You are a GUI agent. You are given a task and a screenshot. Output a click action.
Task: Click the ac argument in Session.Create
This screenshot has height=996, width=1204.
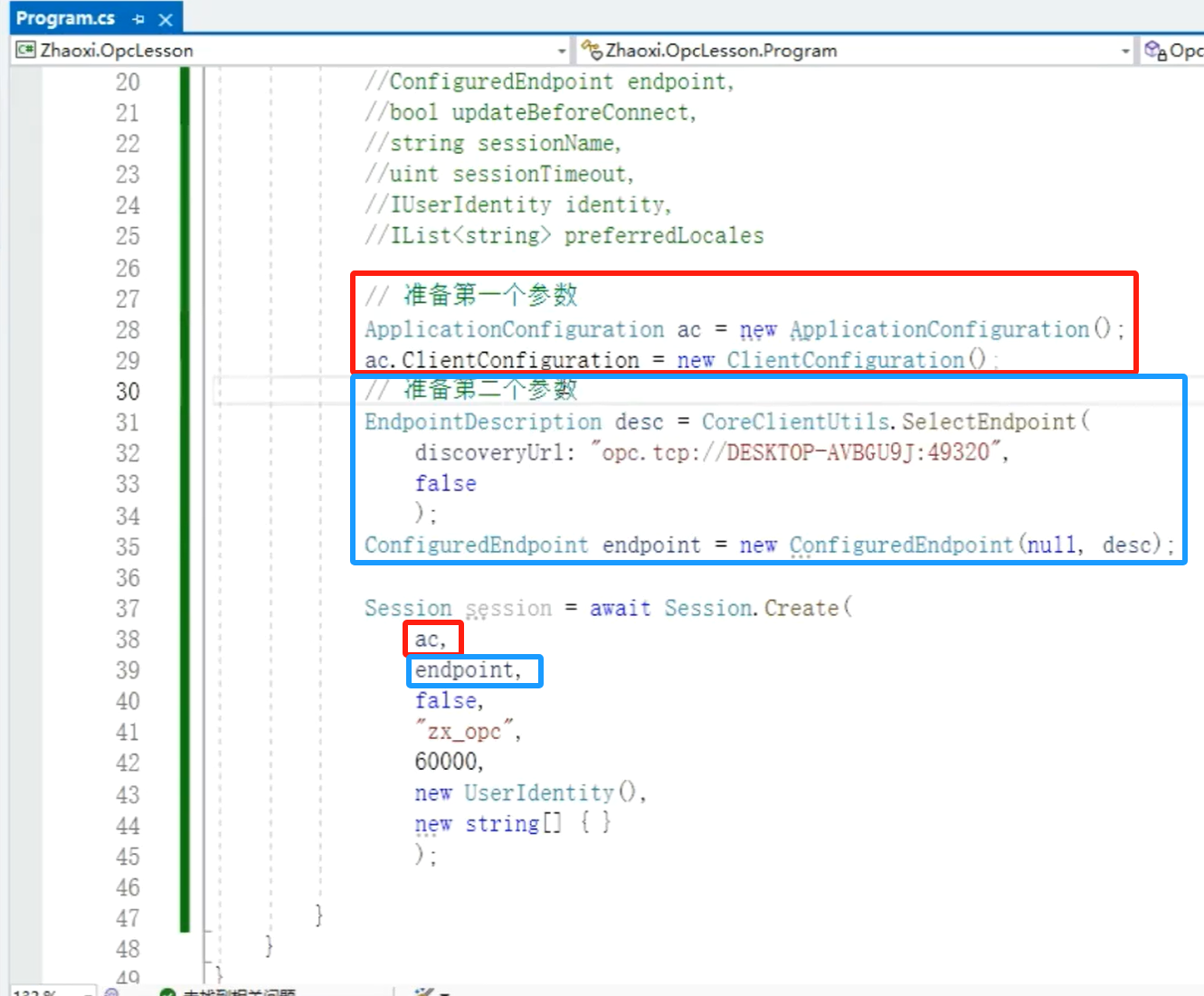[x=427, y=640]
